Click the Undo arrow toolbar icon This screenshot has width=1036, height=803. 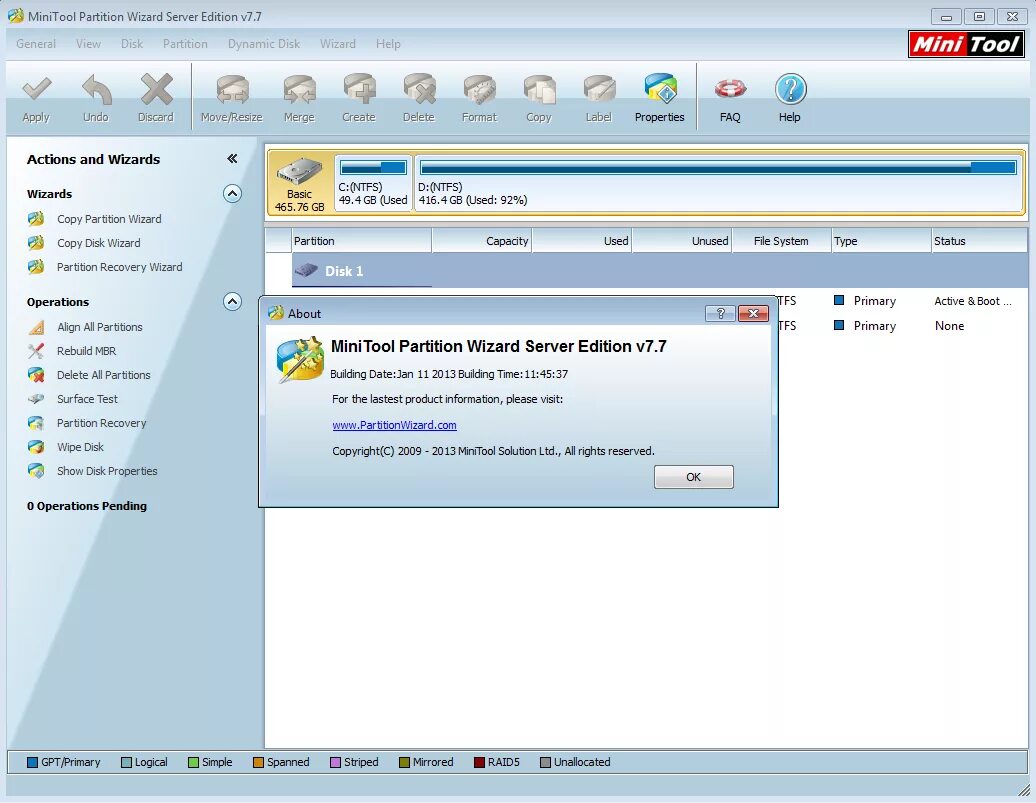click(96, 91)
